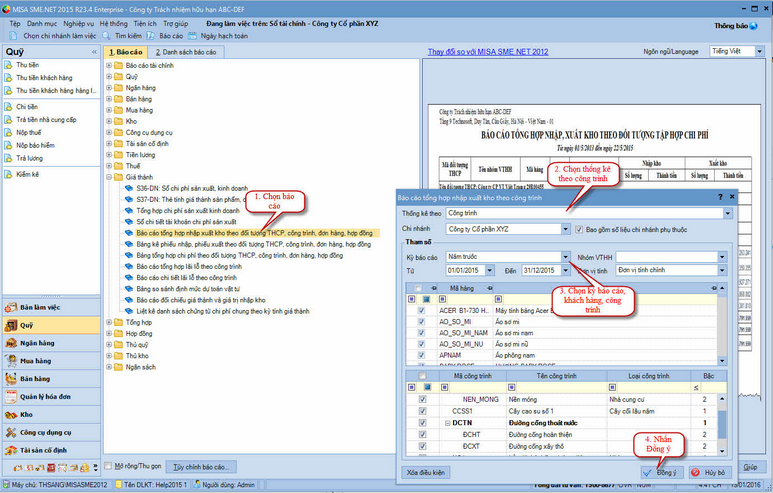Open Nộp bảo hiểm entry

click(35, 145)
